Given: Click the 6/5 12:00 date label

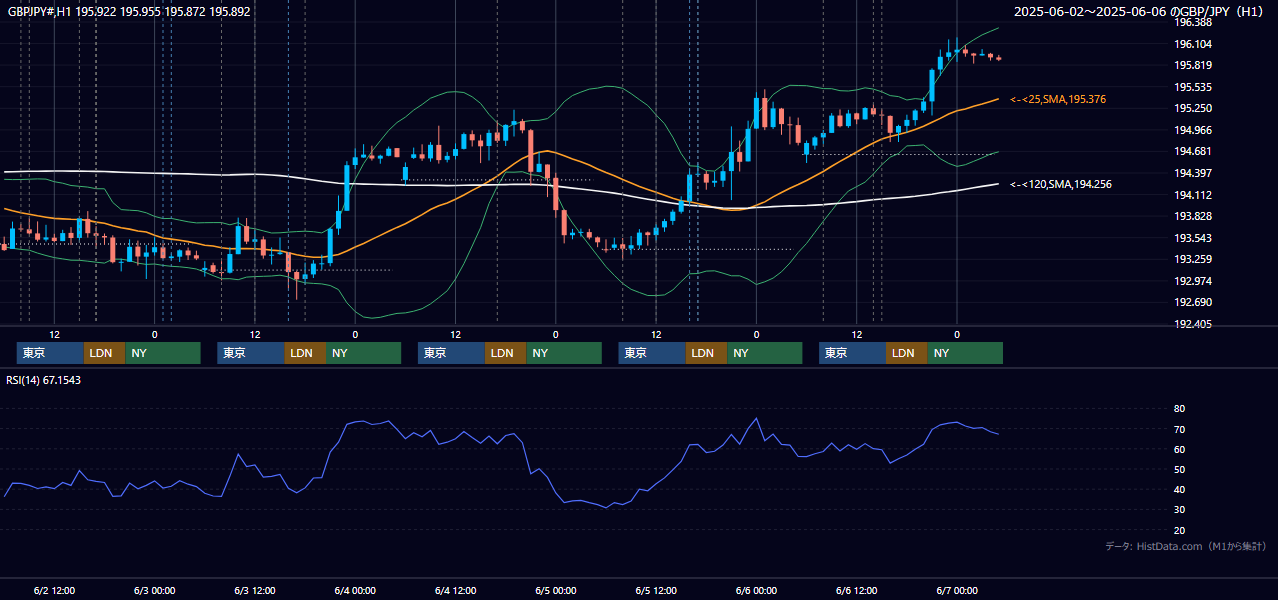Looking at the screenshot, I should (656, 591).
